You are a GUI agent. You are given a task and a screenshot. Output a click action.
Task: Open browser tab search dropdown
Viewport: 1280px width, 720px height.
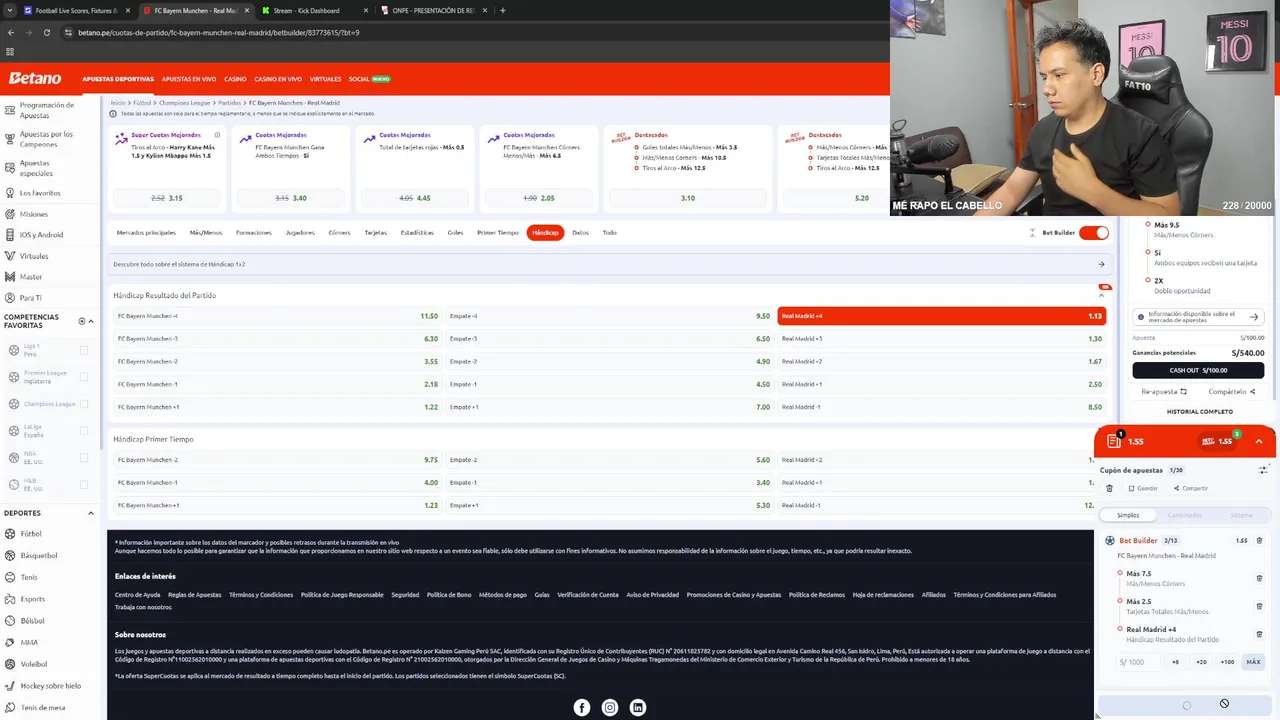click(x=11, y=10)
